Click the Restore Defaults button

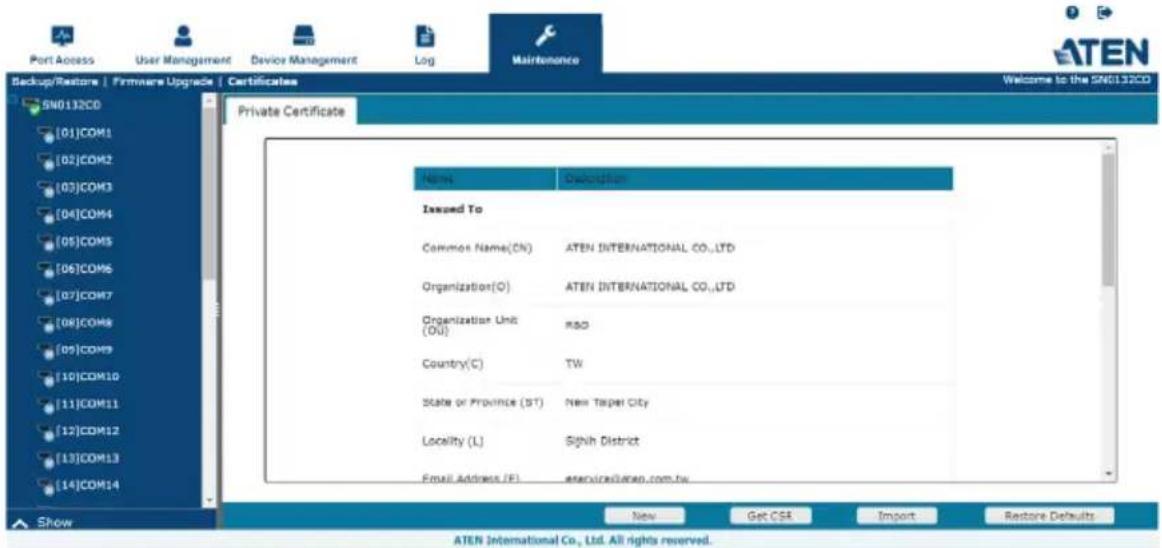click(1049, 515)
